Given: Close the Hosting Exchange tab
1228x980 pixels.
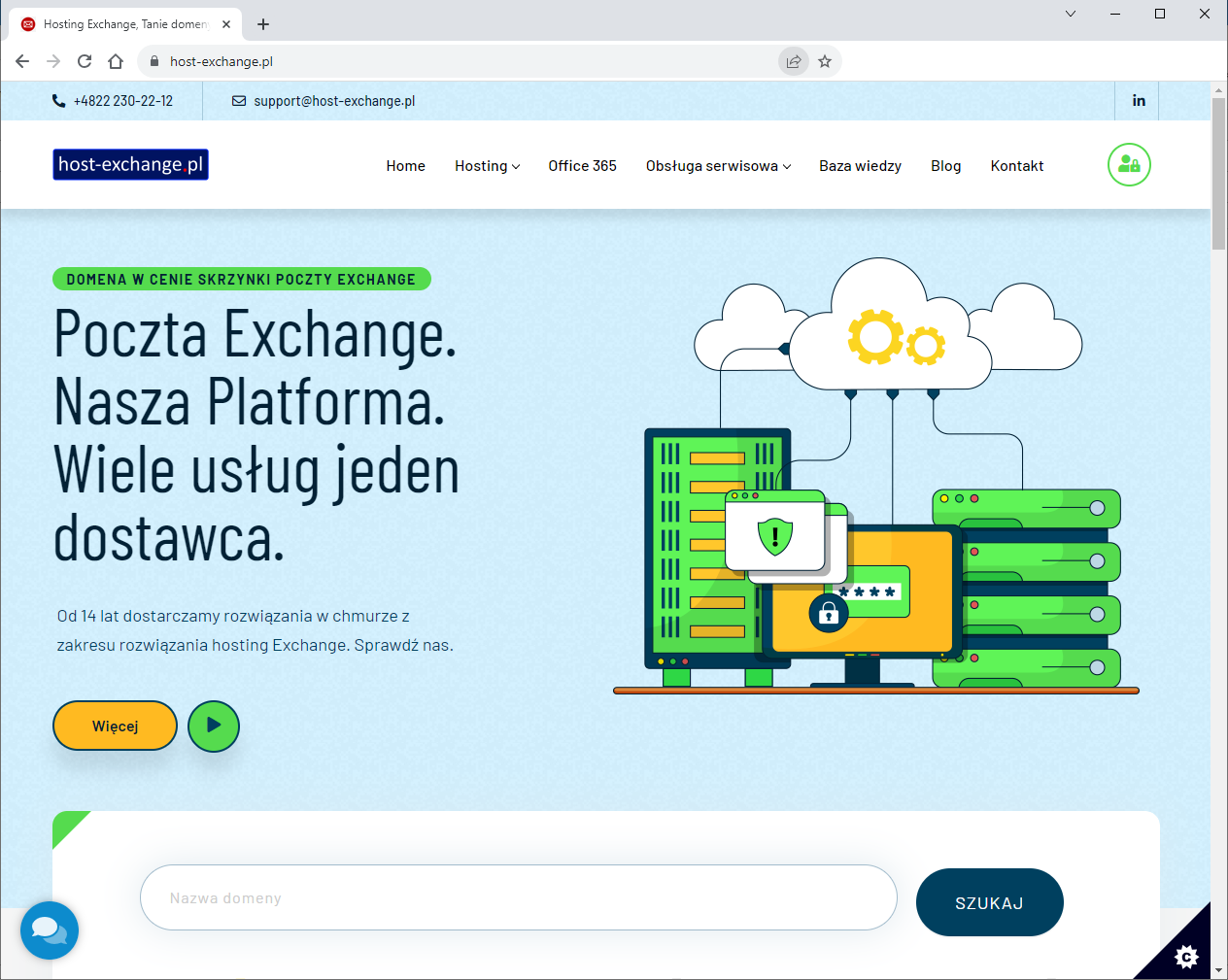Looking at the screenshot, I should 226,24.
